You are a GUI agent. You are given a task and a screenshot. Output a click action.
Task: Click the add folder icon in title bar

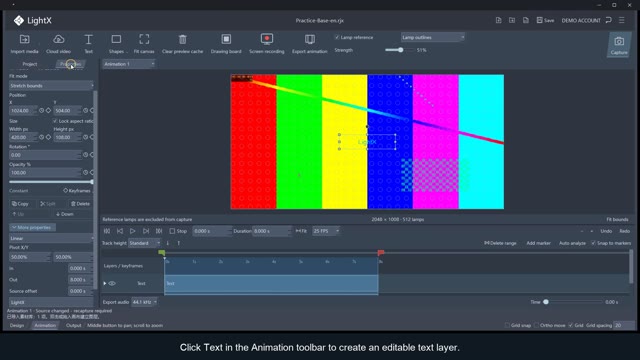coord(512,20)
